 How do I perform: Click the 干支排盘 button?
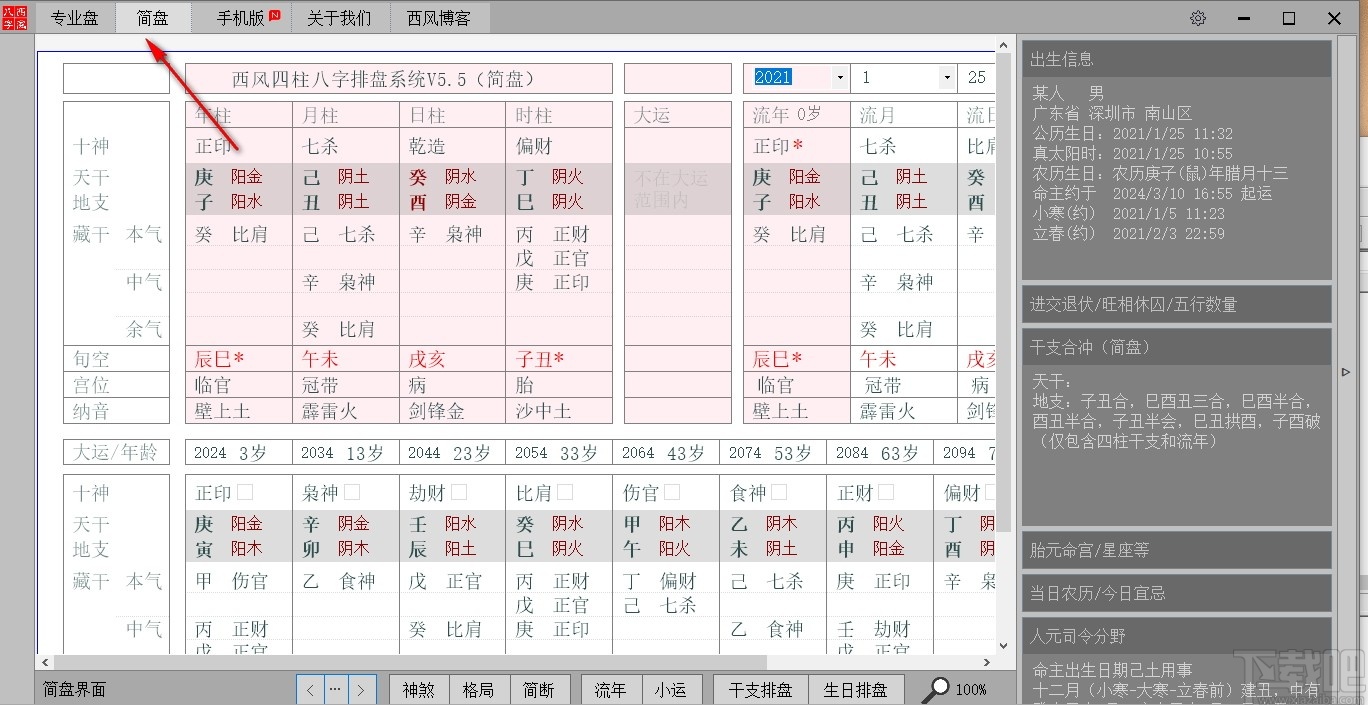click(x=760, y=689)
